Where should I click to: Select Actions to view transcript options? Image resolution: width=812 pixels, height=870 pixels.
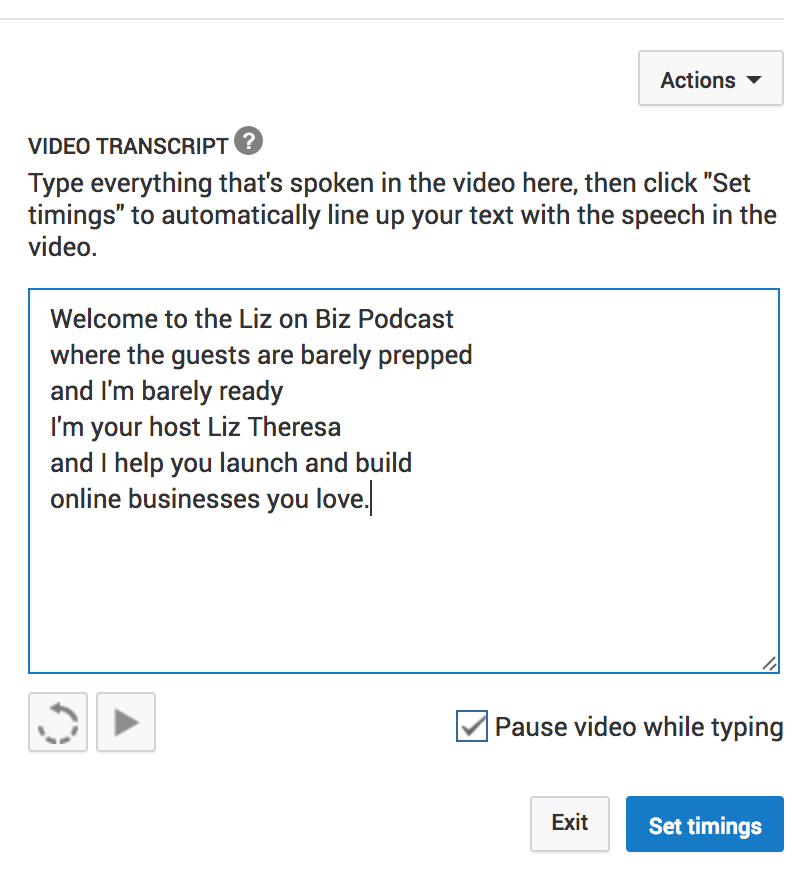(710, 79)
